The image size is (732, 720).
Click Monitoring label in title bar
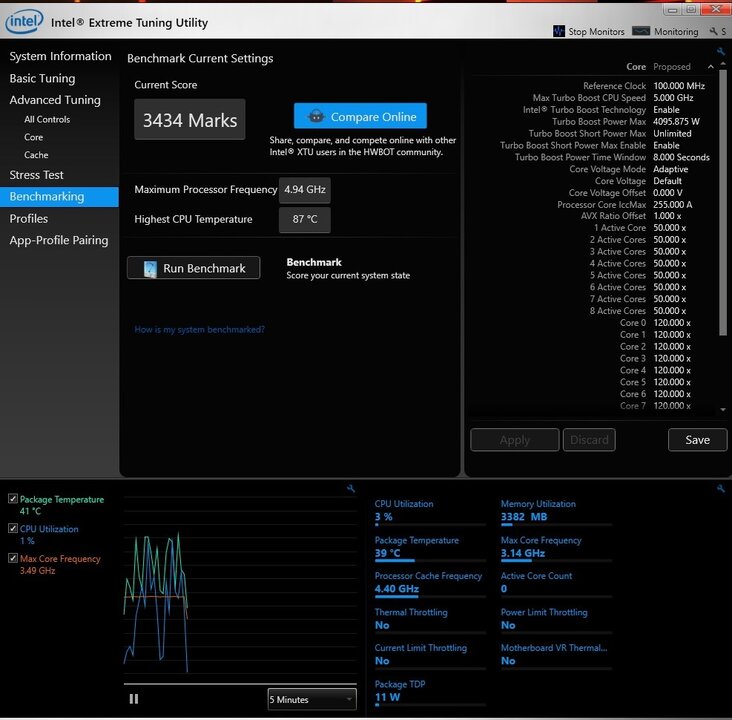[676, 32]
